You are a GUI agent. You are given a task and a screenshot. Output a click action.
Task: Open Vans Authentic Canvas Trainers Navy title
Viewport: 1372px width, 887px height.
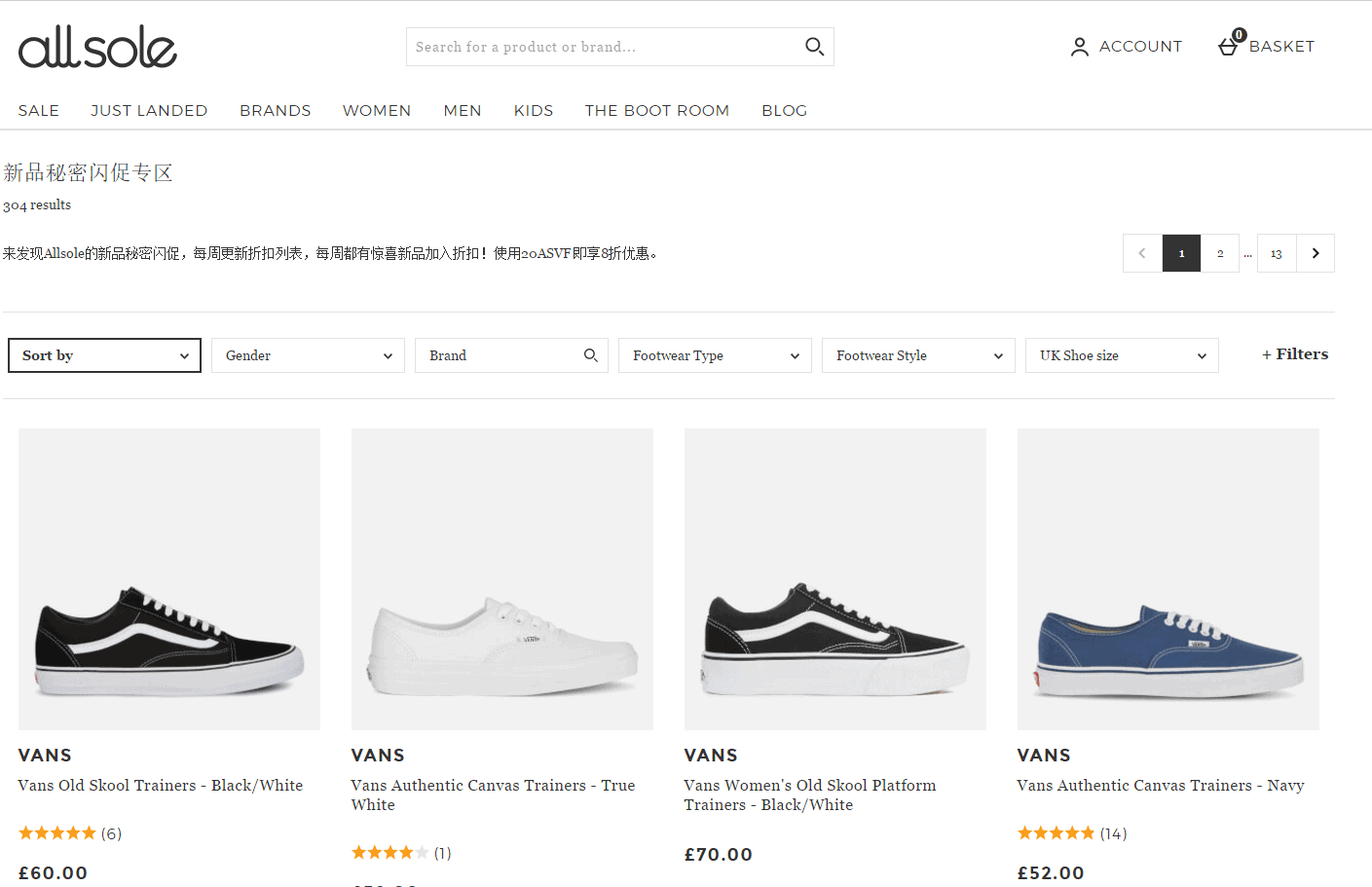tap(1161, 786)
